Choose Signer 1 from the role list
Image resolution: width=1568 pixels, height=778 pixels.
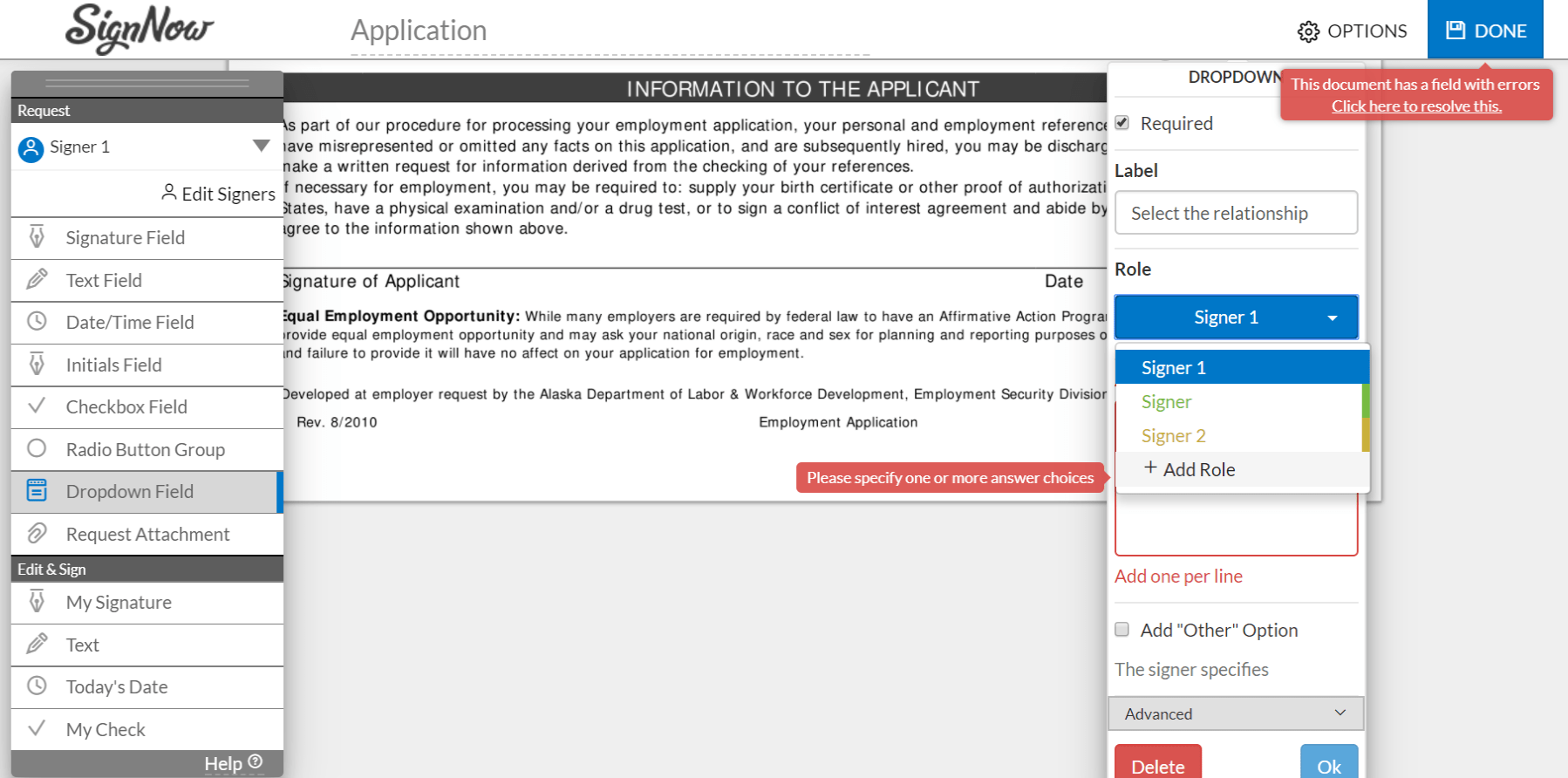click(x=1243, y=367)
